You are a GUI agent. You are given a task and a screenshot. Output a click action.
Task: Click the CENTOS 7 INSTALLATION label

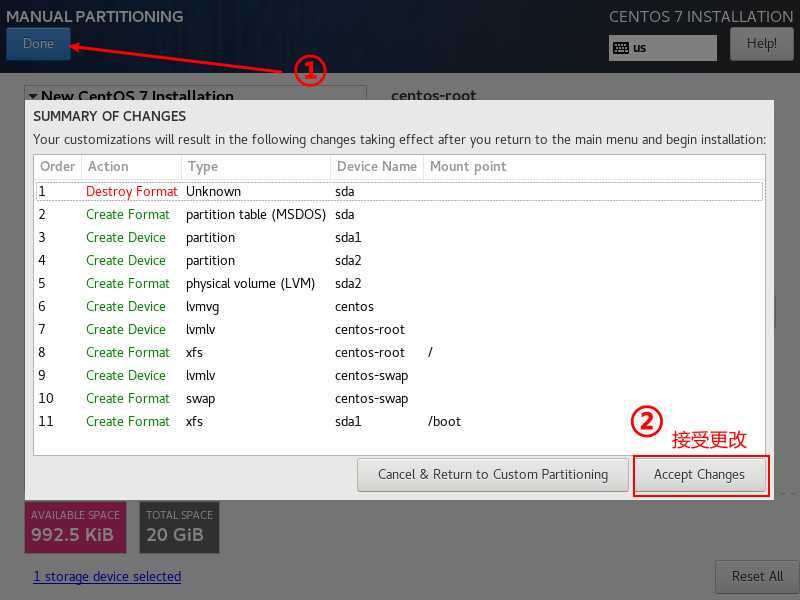[701, 17]
